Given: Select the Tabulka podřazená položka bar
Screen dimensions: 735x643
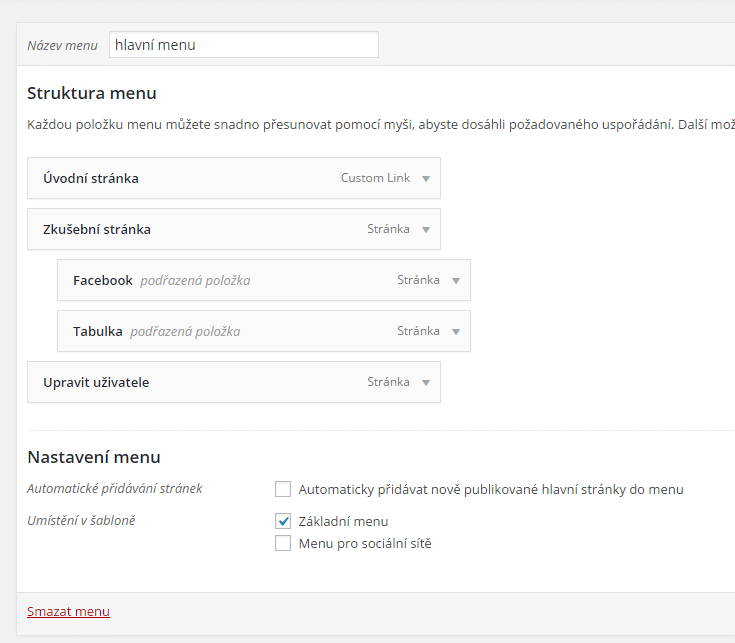Looking at the screenshot, I should [x=264, y=331].
